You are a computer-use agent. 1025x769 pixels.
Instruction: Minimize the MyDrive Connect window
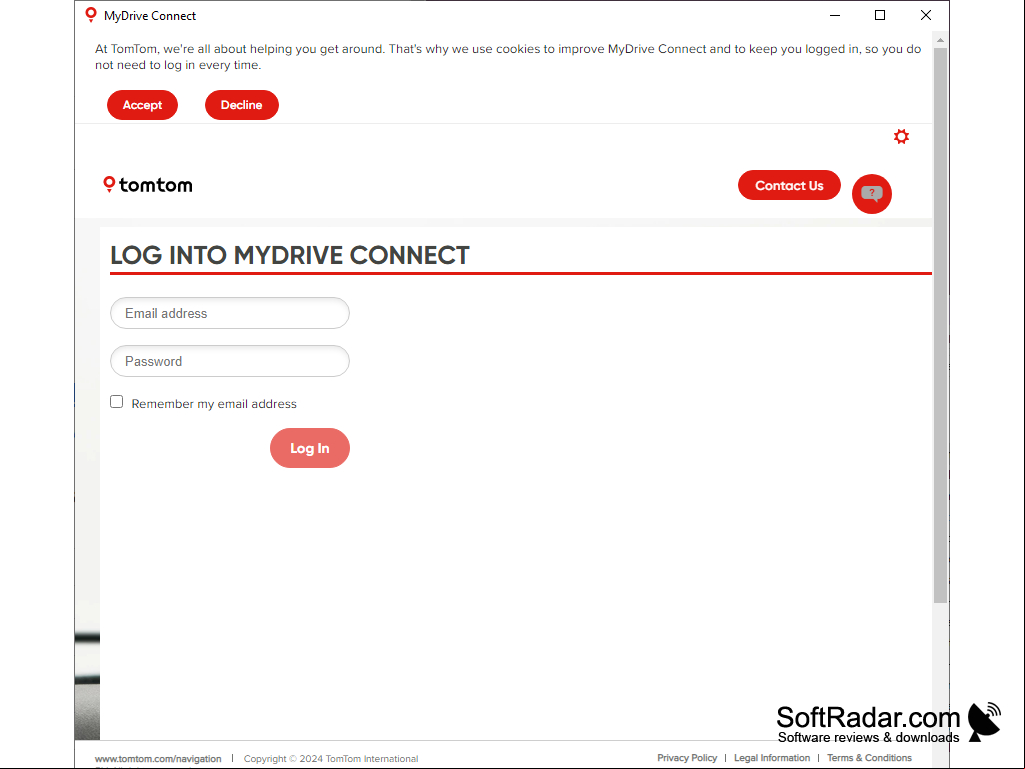(835, 15)
